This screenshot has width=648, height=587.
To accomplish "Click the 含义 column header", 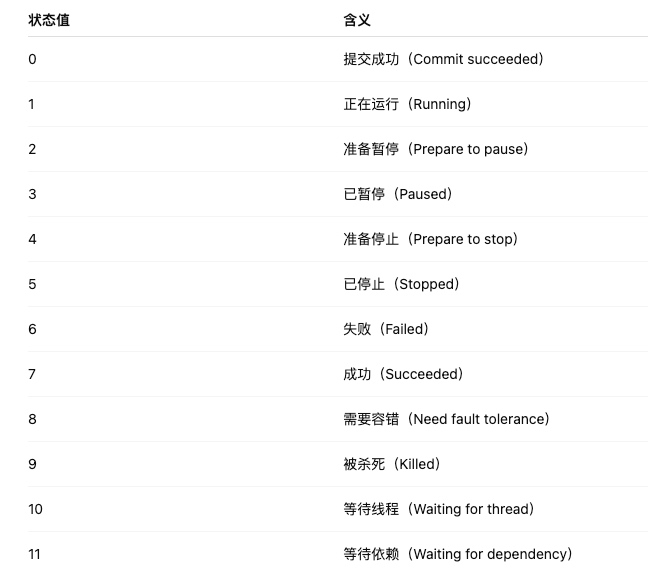I will pos(357,20).
